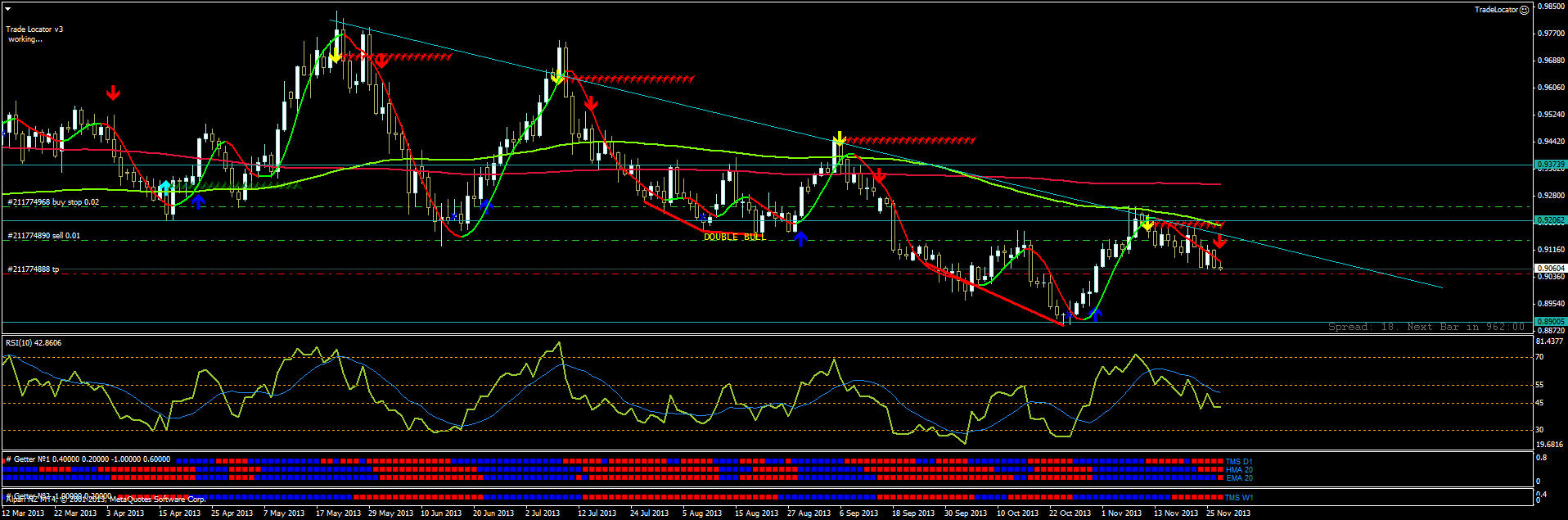The width and height of the screenshot is (1568, 520).
Task: Click the red down arrow near 6 Sep 2013
Action: point(879,175)
